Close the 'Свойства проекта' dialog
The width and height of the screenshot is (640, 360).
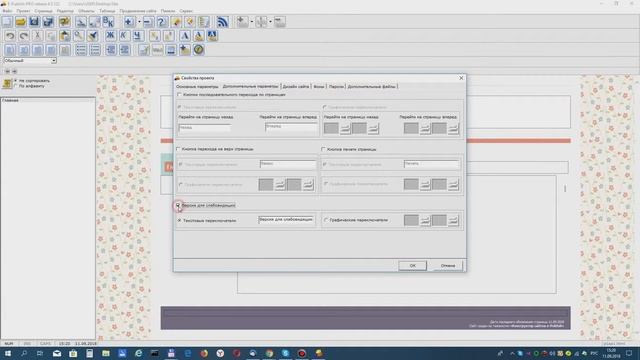tap(461, 78)
